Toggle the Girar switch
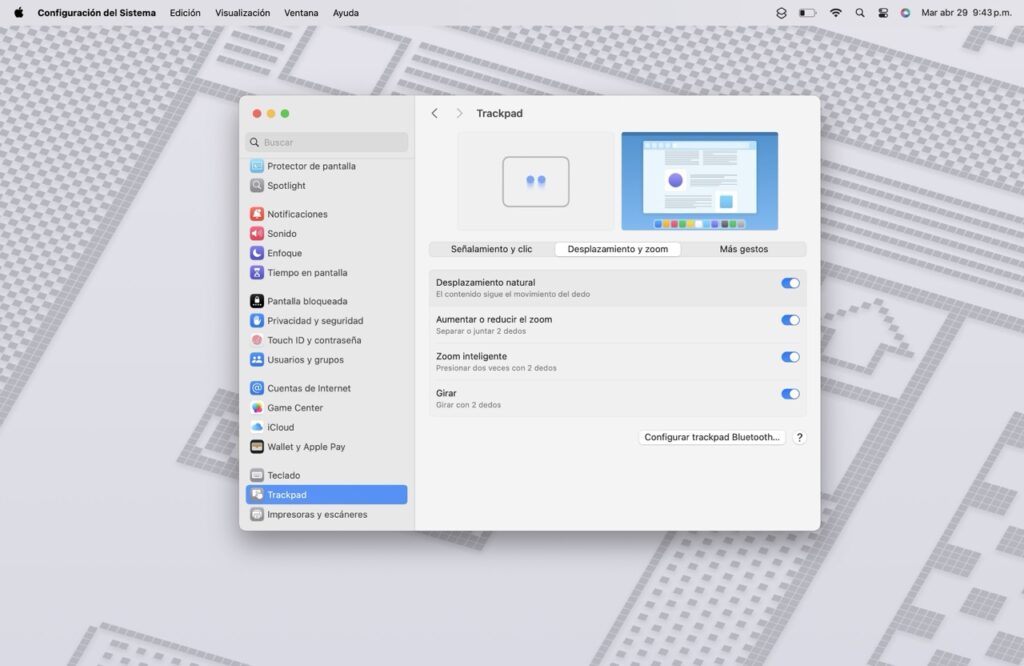 pyautogui.click(x=790, y=394)
